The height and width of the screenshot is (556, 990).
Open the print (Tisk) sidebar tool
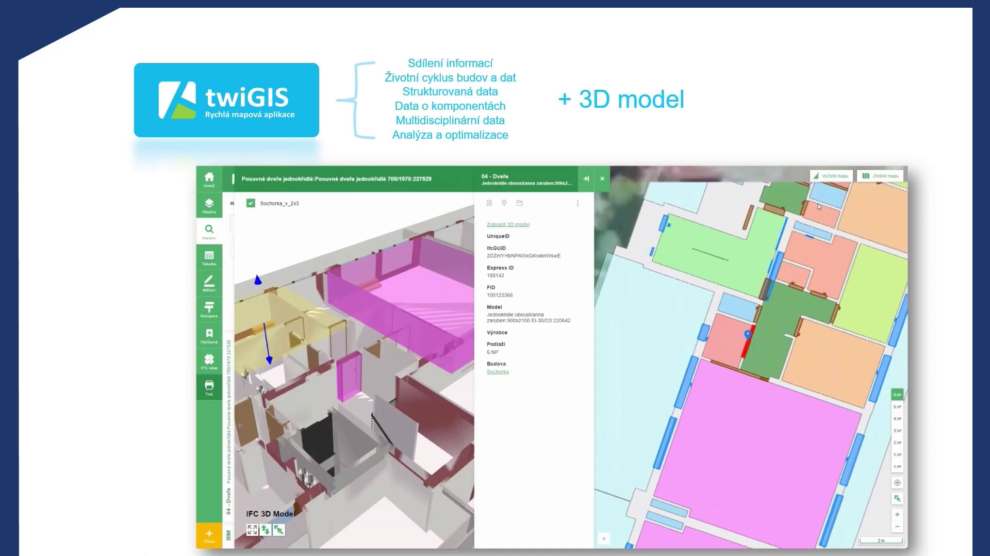point(209,387)
